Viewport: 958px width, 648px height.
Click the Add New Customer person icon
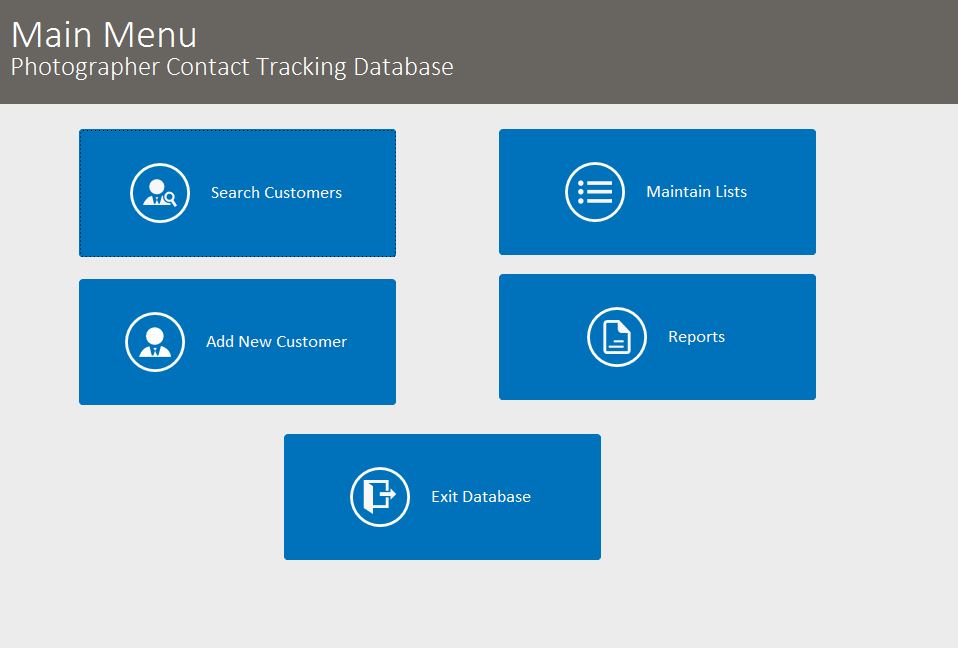coord(155,342)
